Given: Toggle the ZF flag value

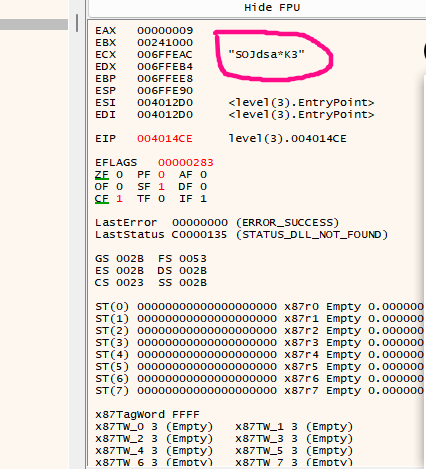Looking at the screenshot, I should click(x=119, y=175).
